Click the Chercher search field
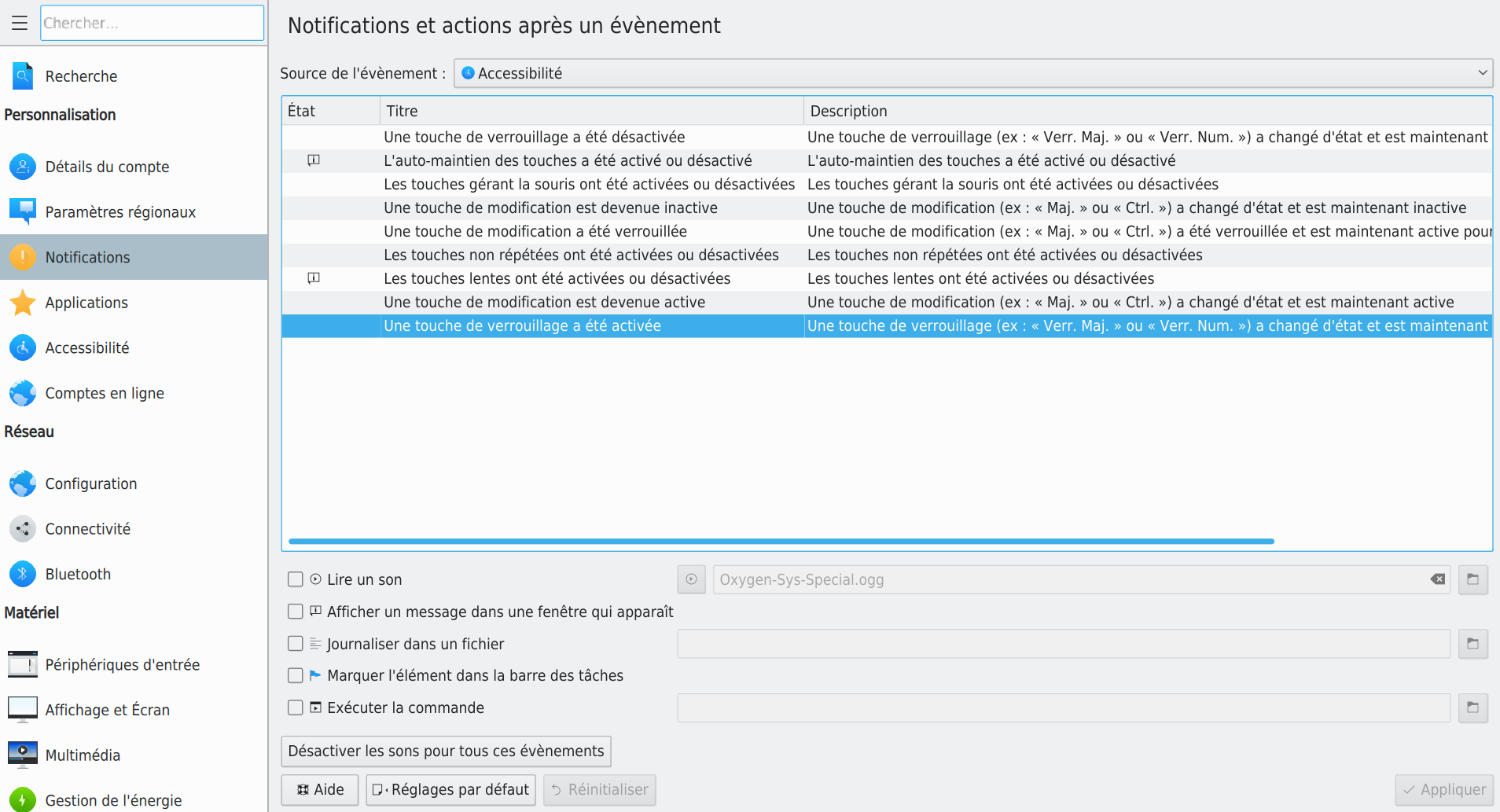The image size is (1500, 812). (153, 23)
